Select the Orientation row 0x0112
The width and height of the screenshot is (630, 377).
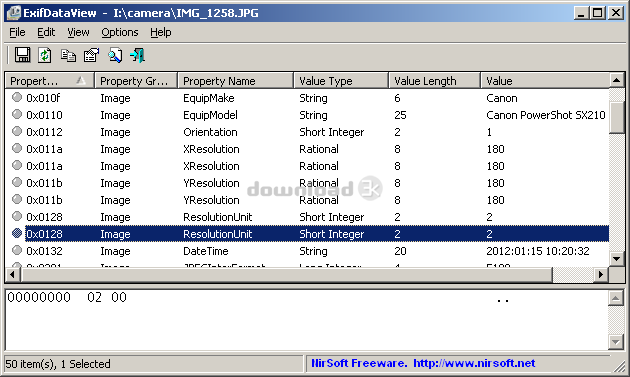[x=307, y=132]
